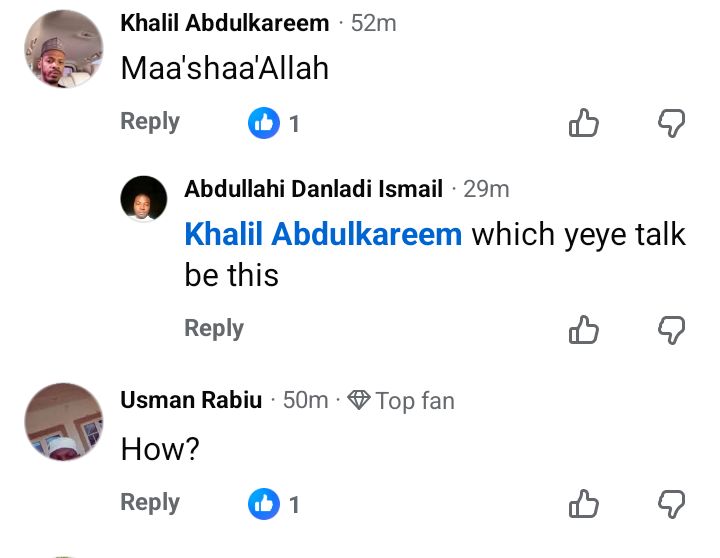Open Abdullahi Danladi Ismail's profile name
The height and width of the screenshot is (558, 720).
tap(313, 188)
